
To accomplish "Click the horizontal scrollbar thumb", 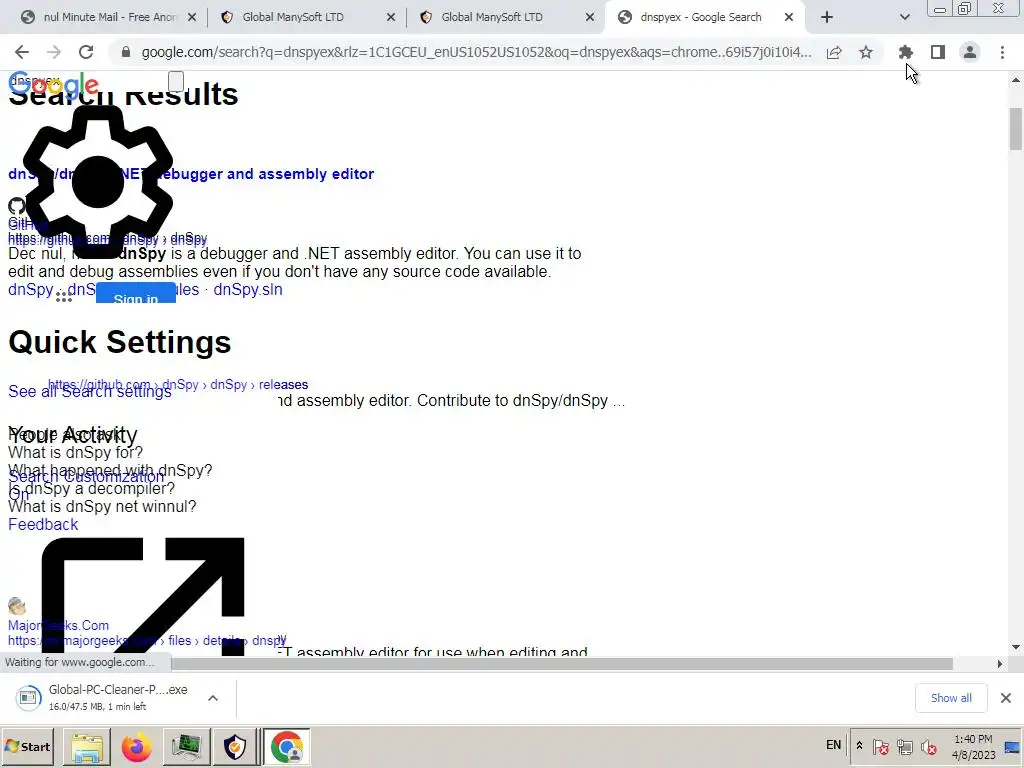I will click(562, 664).
